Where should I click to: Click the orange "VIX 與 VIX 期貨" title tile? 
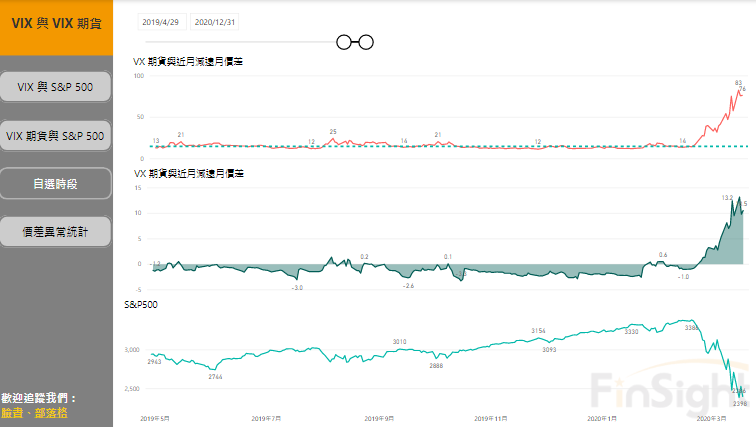56,22
